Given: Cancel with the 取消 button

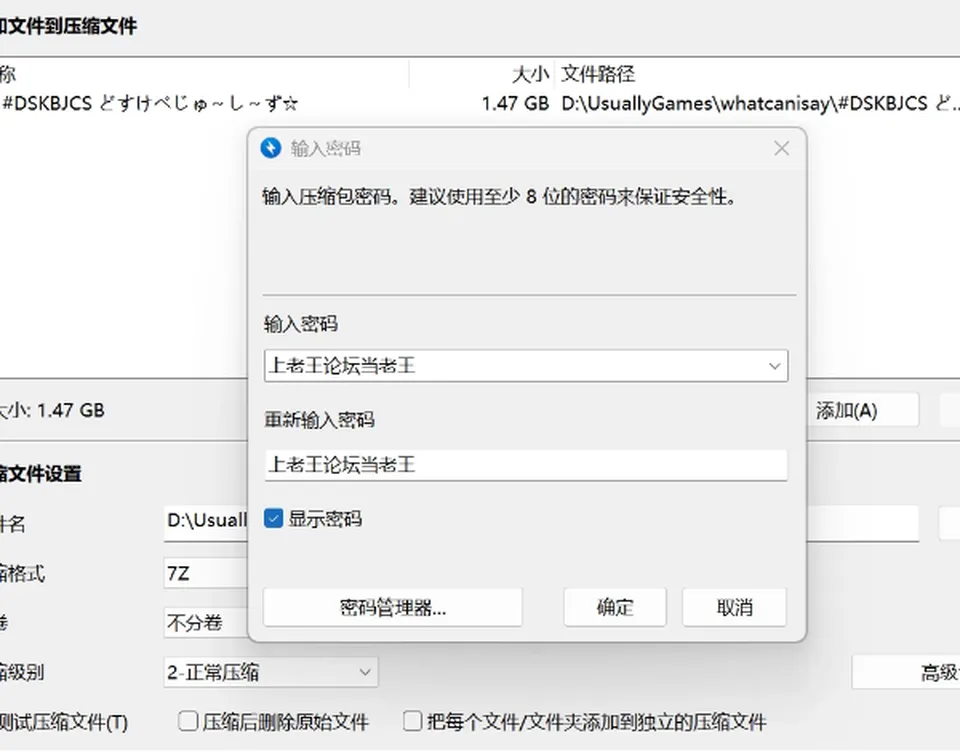Looking at the screenshot, I should (734, 607).
